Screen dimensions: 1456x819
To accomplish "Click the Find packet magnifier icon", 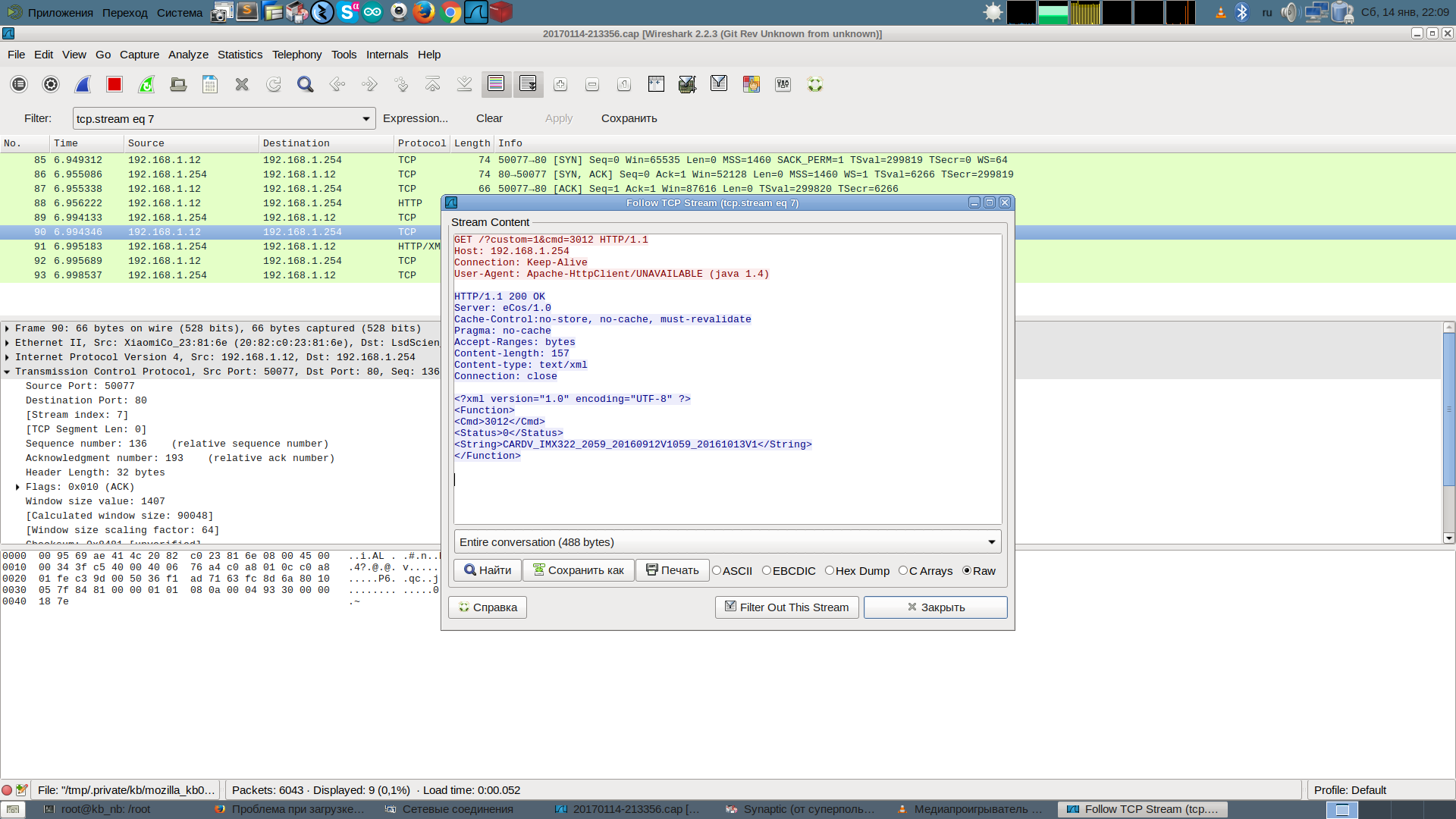I will pos(305,84).
